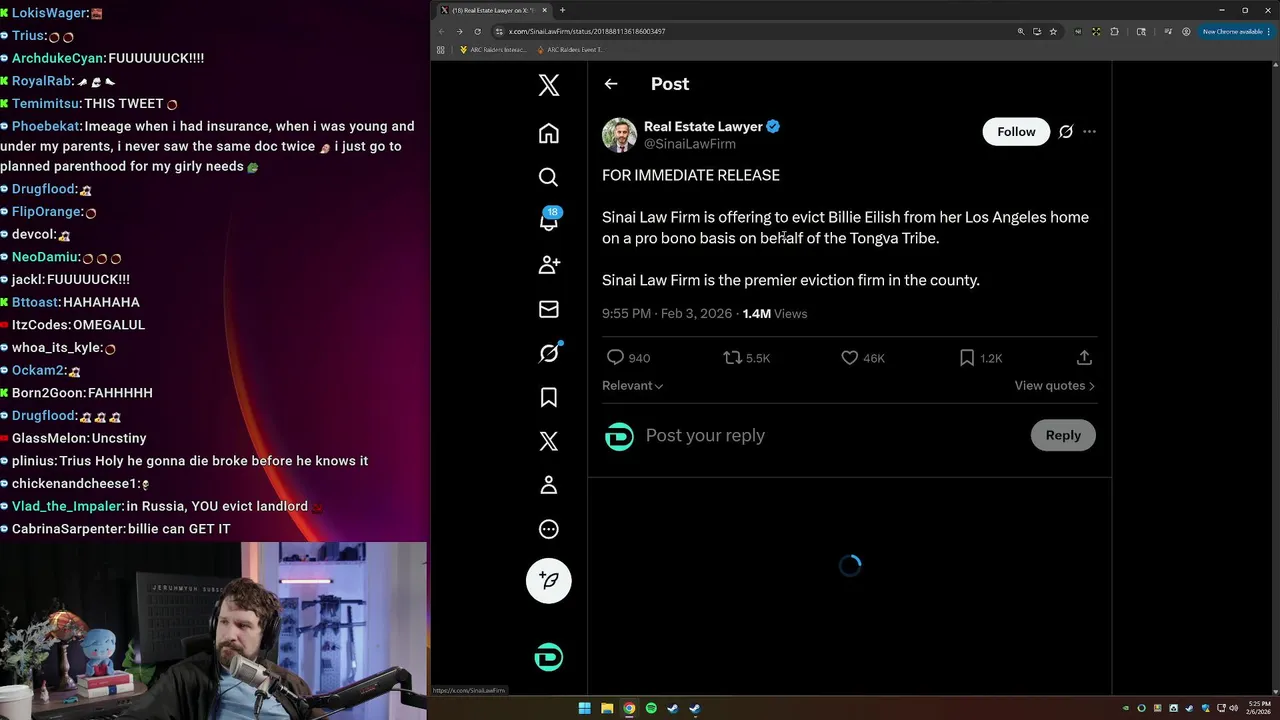Reload the page in Chrome
This screenshot has height=720, width=1280.
point(477,31)
